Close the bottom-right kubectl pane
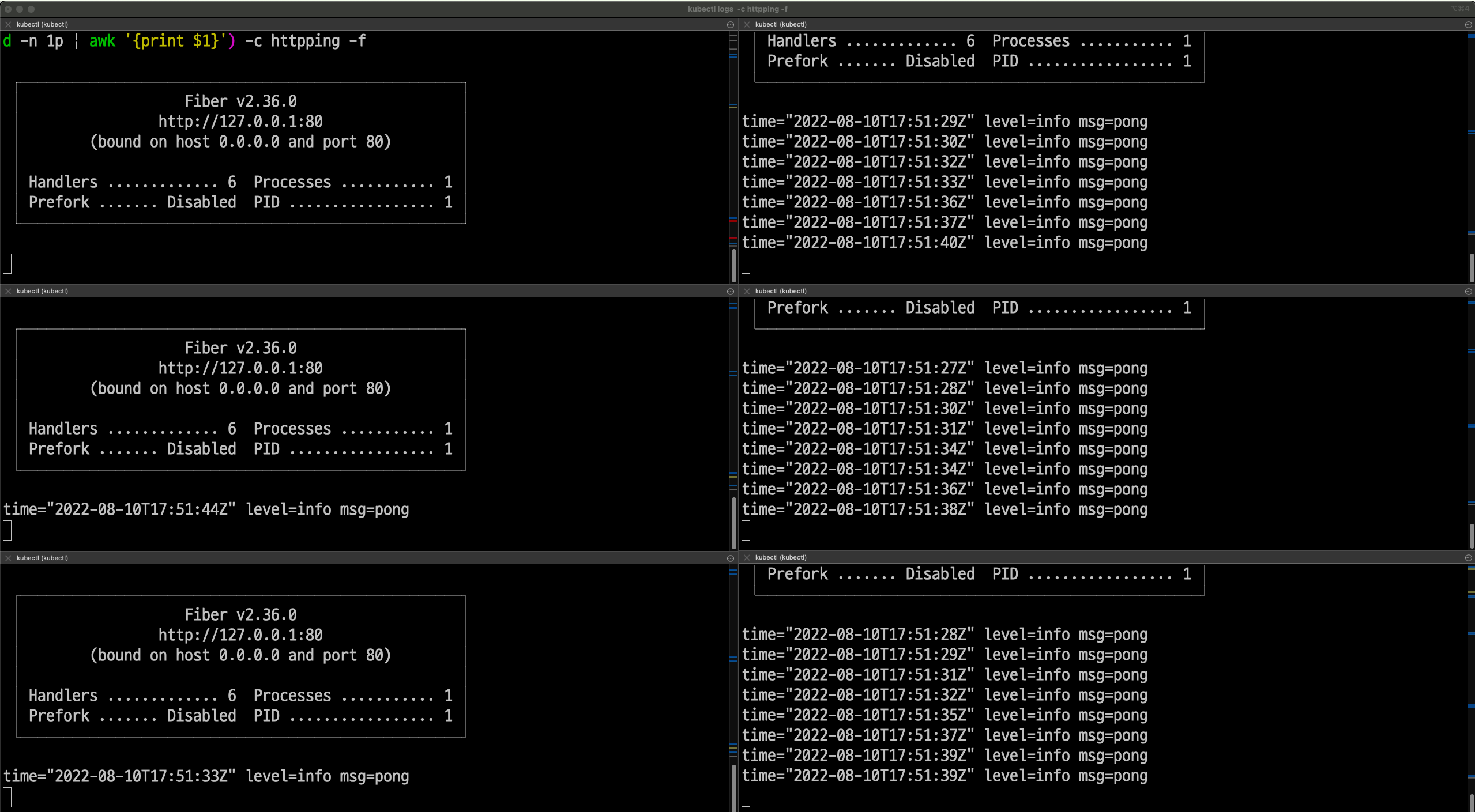The image size is (1475, 812). coord(747,558)
